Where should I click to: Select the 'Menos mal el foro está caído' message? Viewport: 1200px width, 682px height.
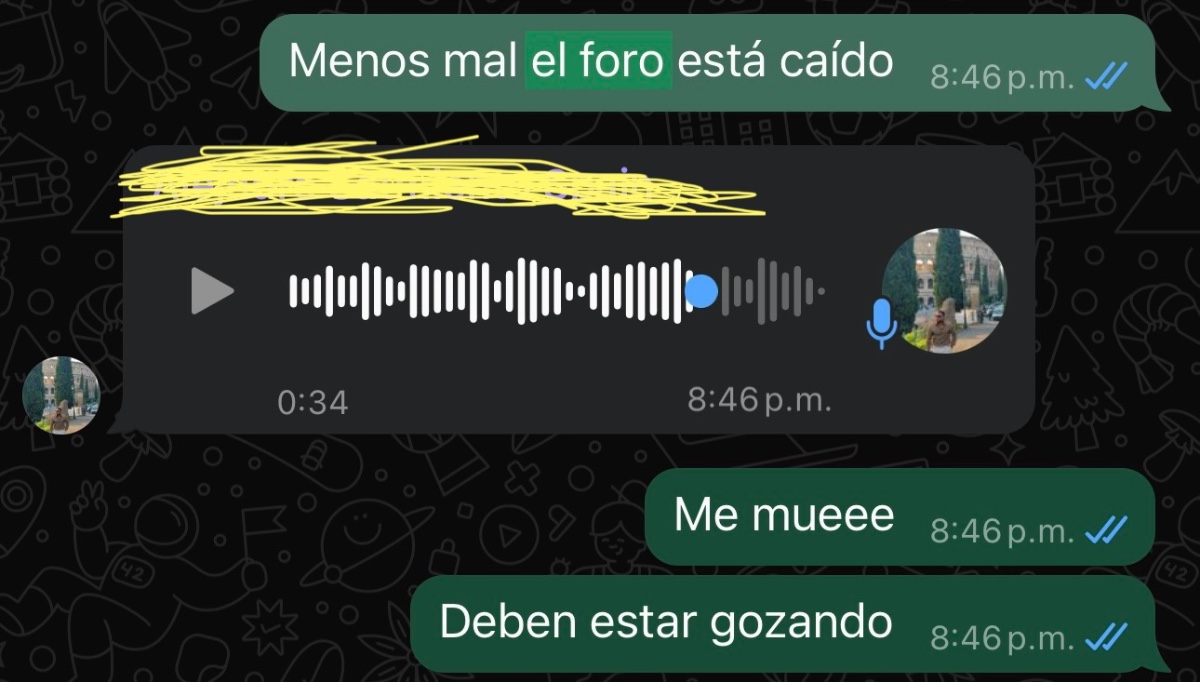715,62
